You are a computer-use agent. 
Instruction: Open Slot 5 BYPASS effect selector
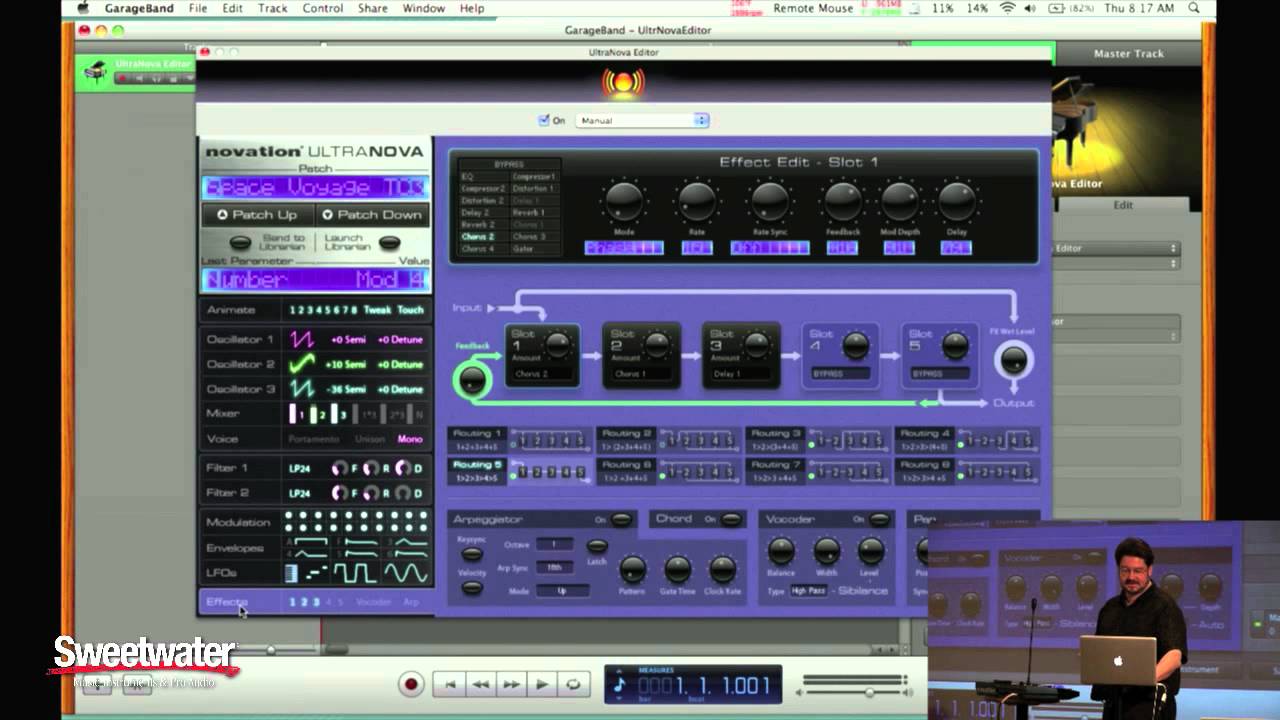940,374
